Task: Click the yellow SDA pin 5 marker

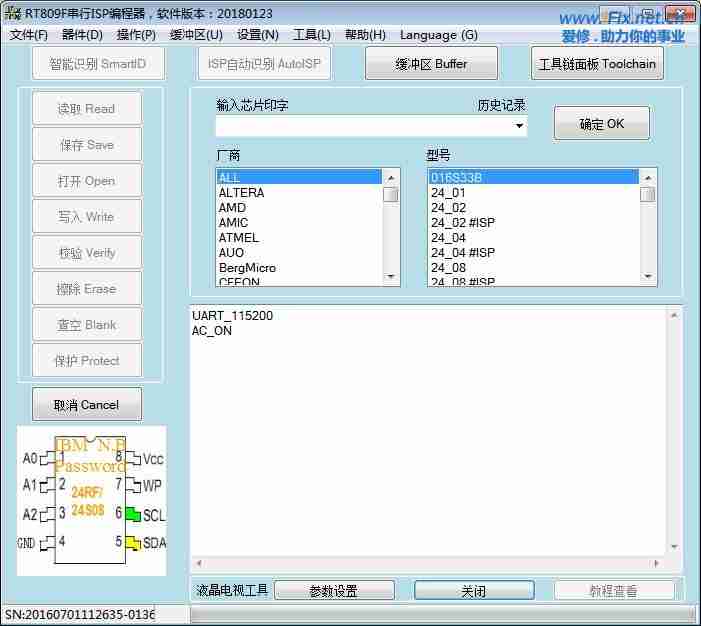Action: coord(132,543)
